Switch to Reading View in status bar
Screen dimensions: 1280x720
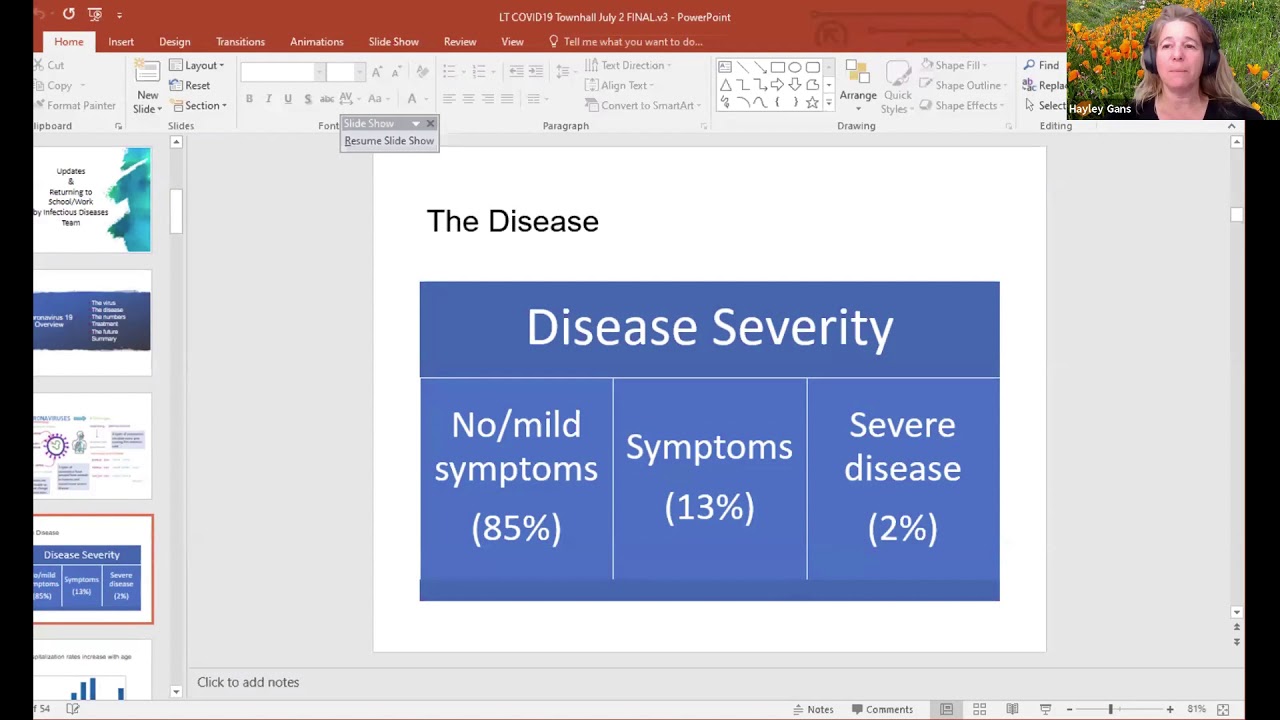1012,709
